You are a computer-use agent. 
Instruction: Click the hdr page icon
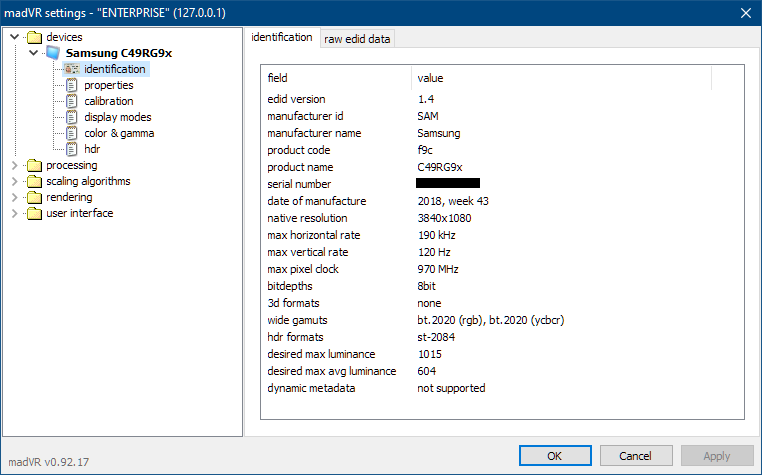click(71, 149)
